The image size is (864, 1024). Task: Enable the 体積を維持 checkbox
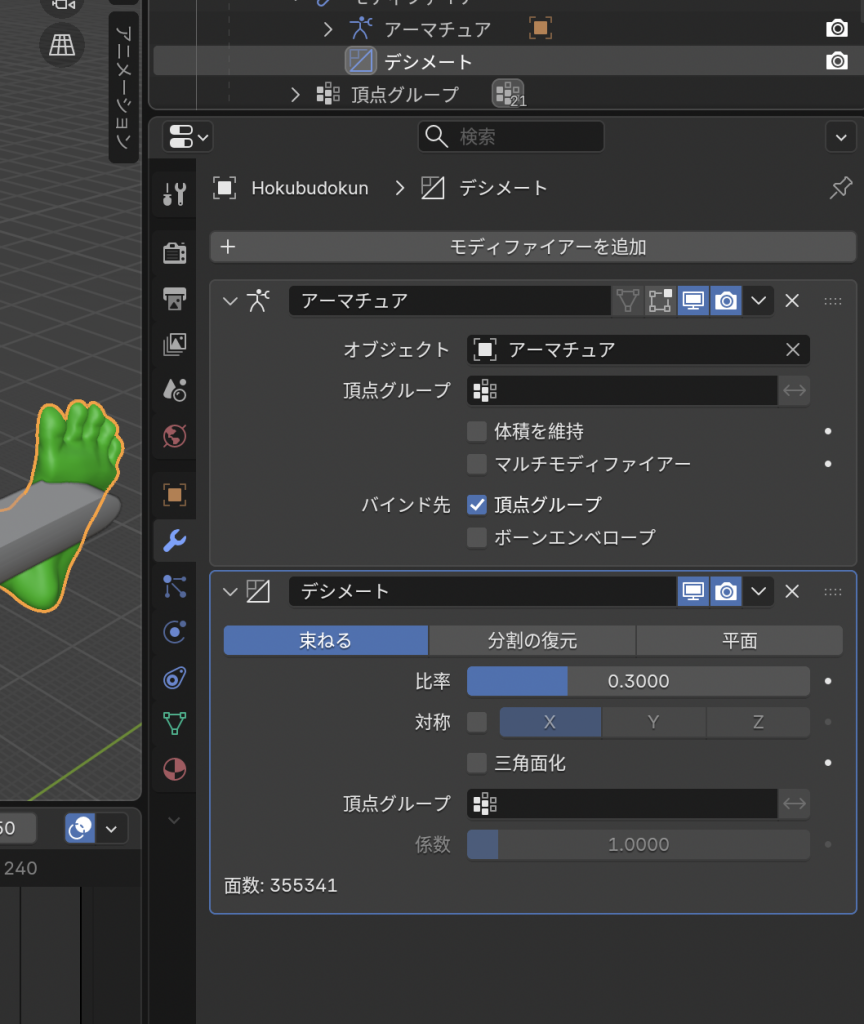477,432
